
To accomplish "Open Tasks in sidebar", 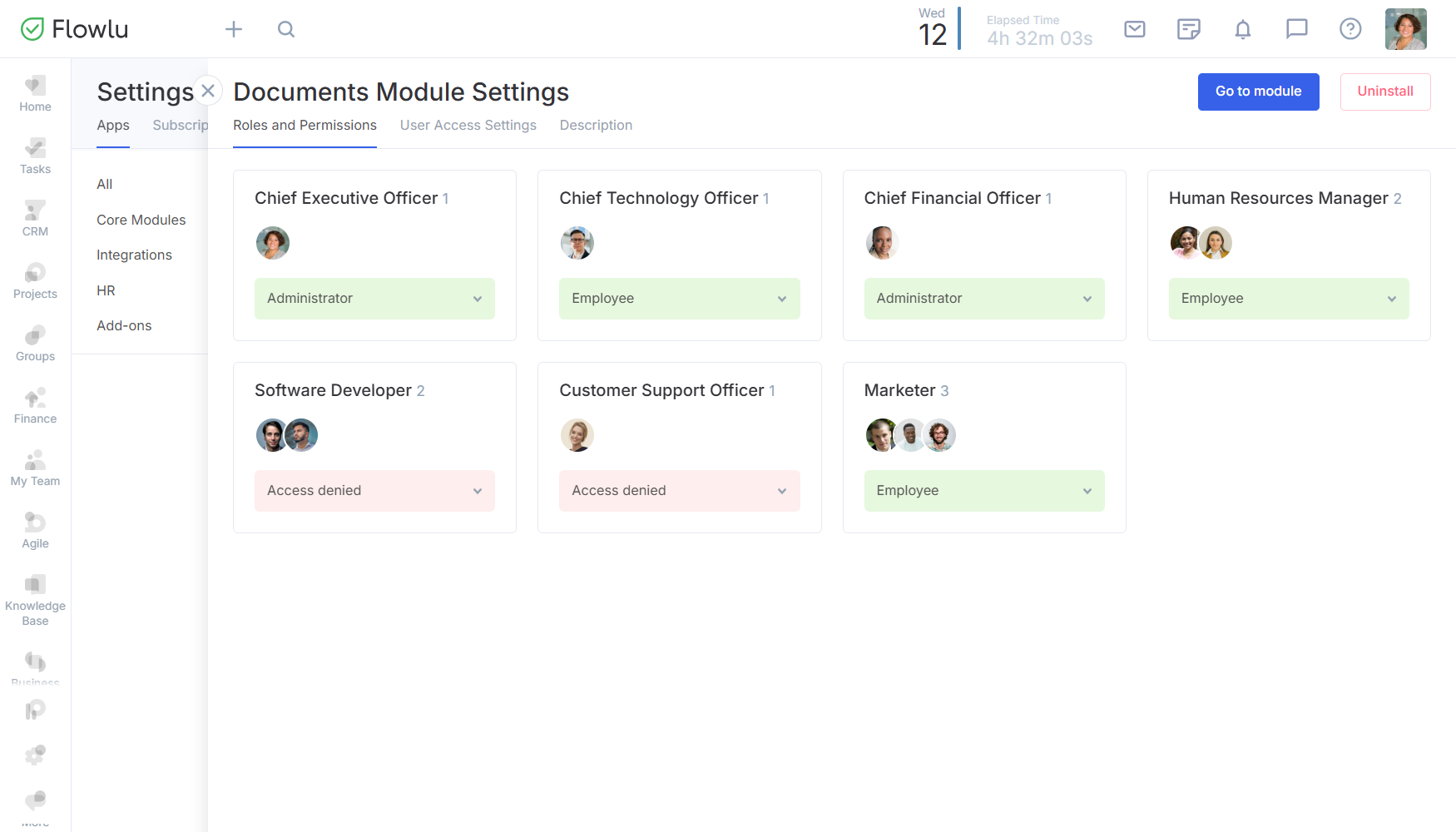I will [x=35, y=156].
